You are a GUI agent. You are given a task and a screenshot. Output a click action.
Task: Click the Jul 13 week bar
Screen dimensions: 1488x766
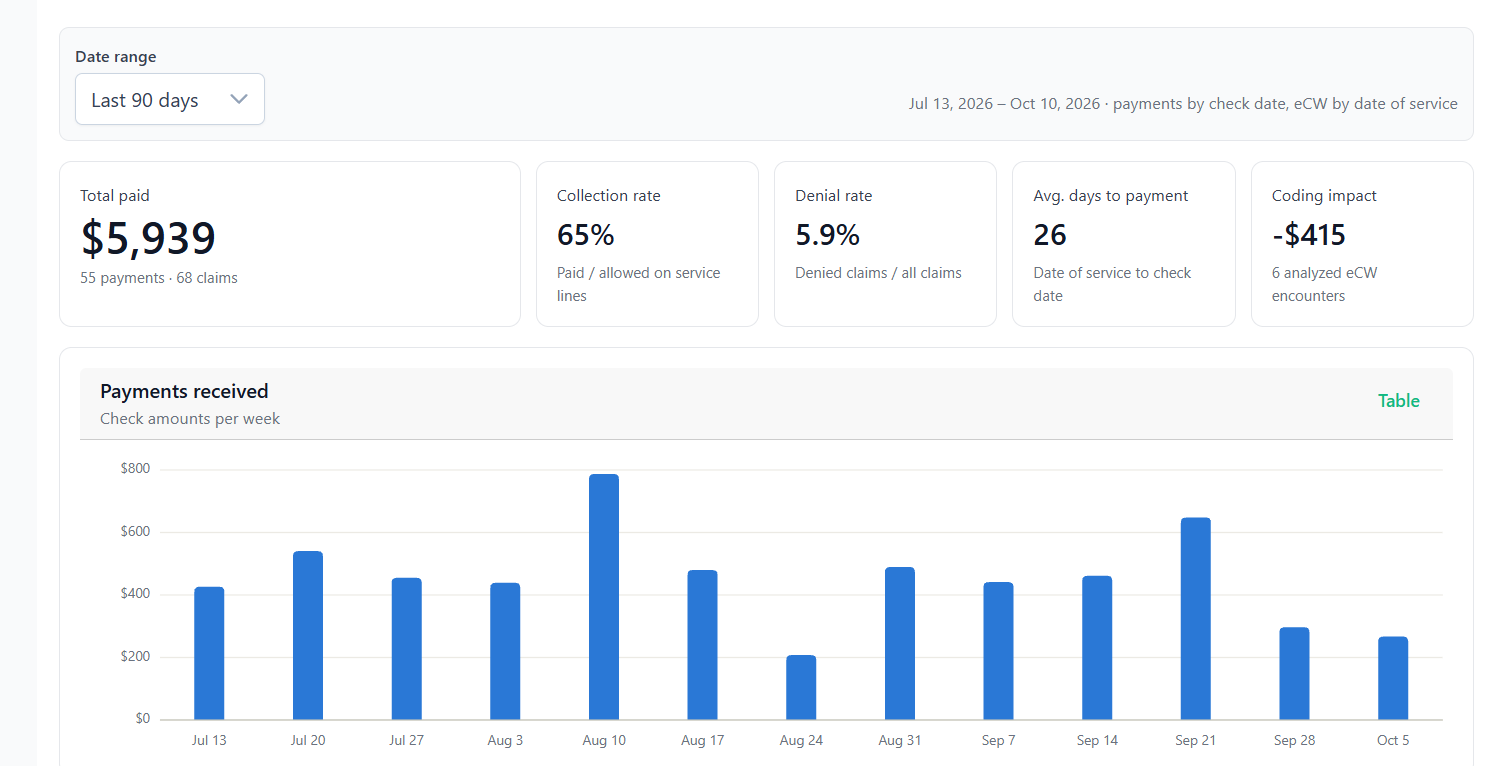click(x=209, y=653)
